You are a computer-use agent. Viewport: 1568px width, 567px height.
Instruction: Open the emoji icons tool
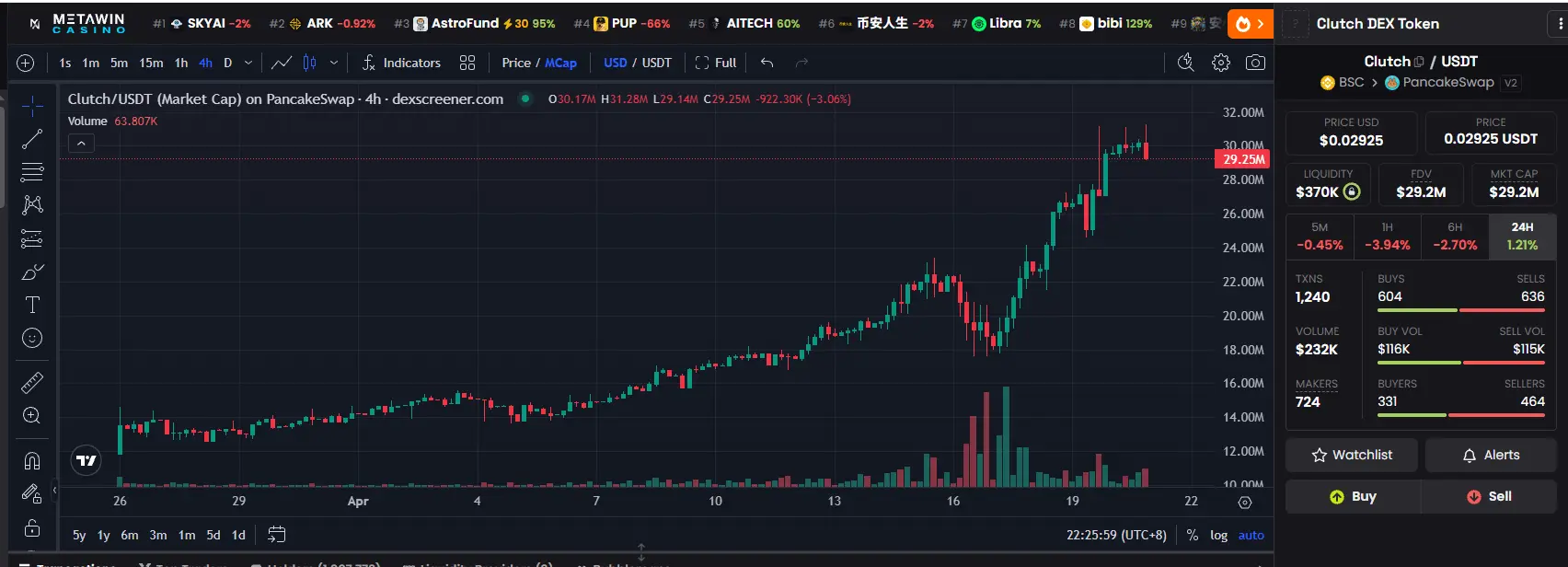point(32,338)
